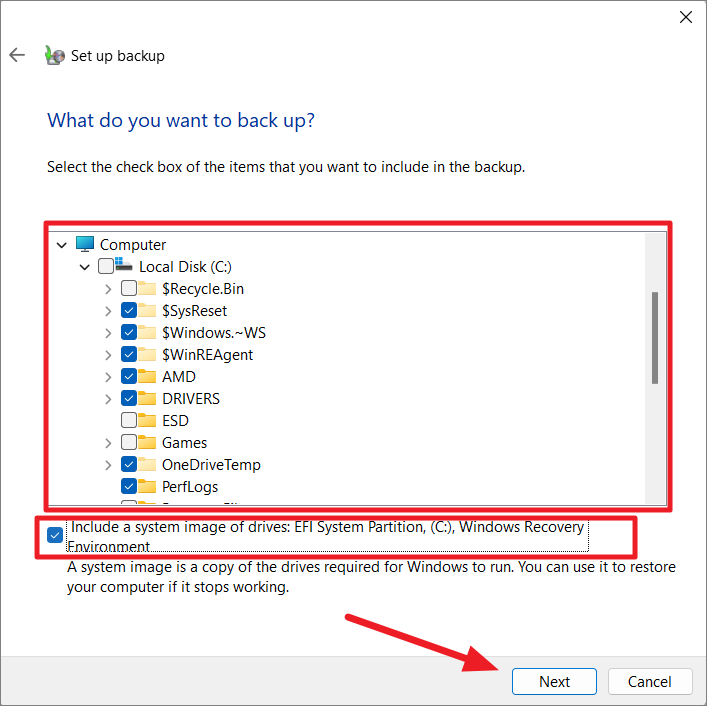Collapse the Local Disk (C:) node
The height and width of the screenshot is (706, 707).
(x=85, y=267)
